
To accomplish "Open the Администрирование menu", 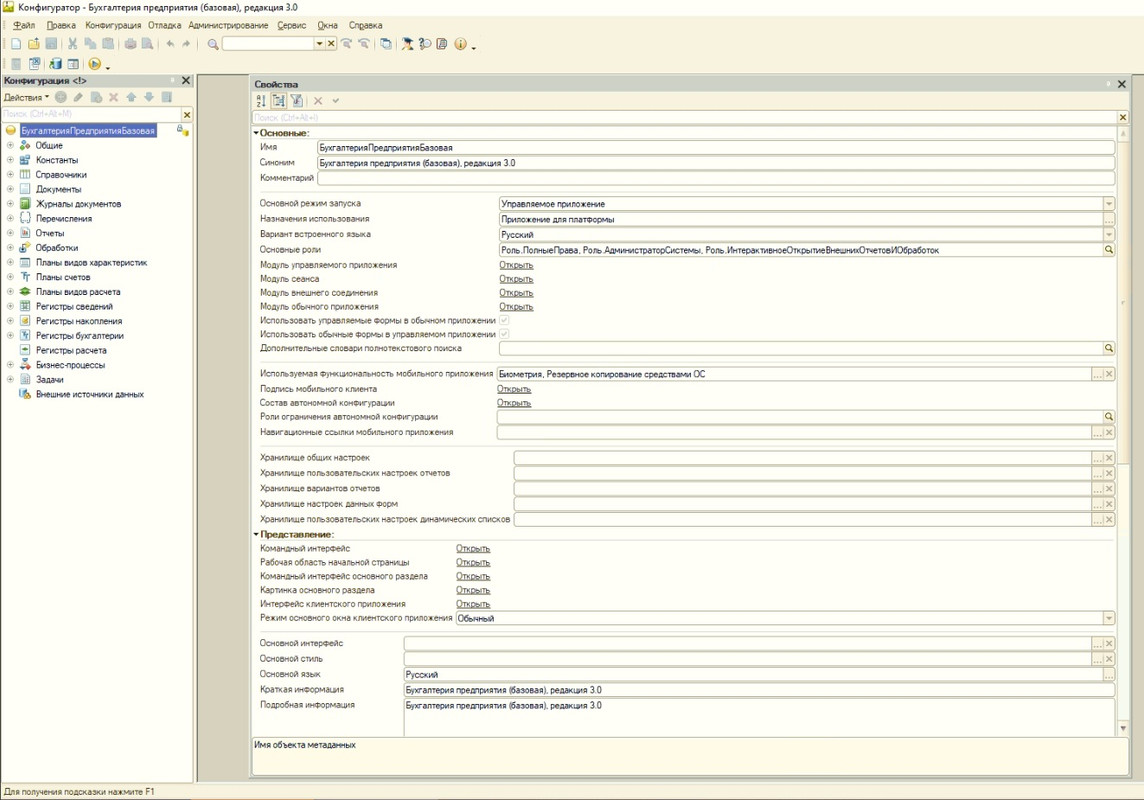I will [x=228, y=26].
